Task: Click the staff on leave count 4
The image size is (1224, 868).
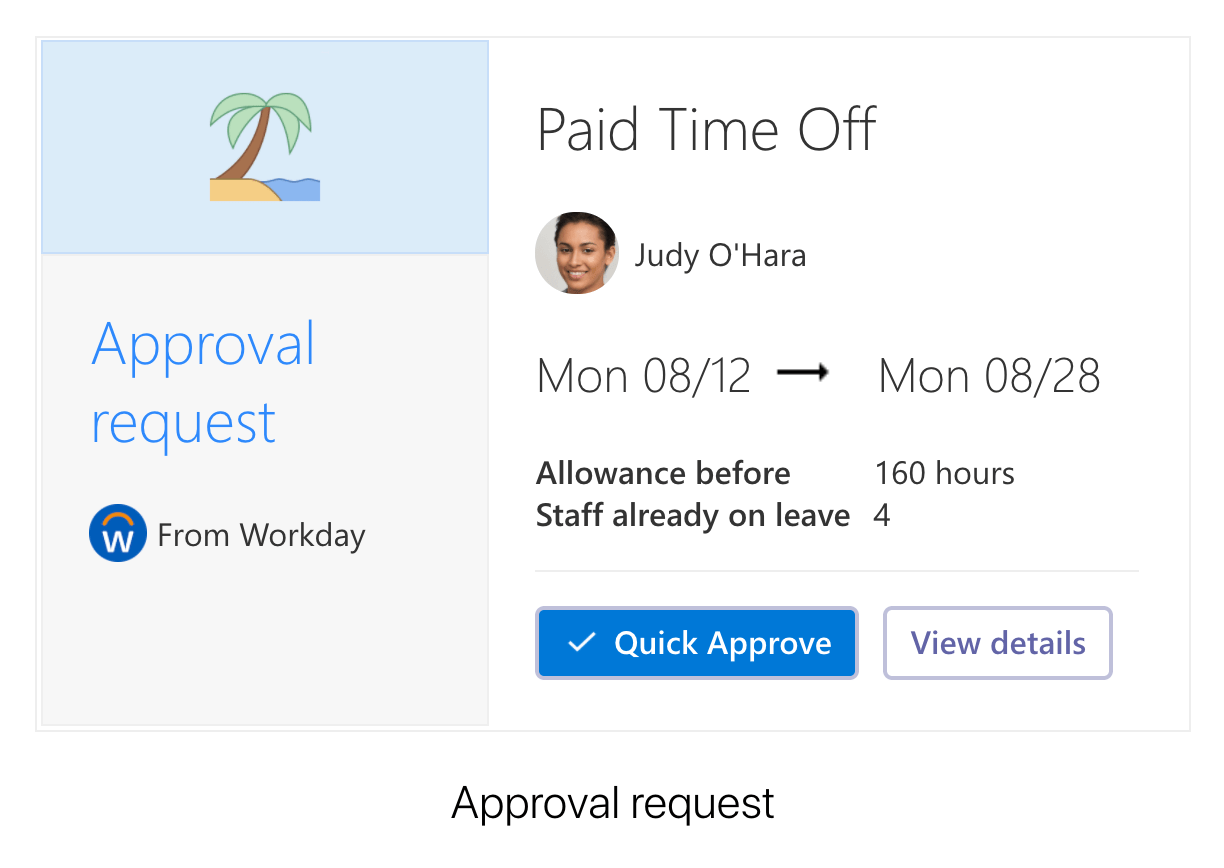Action: coord(882,516)
